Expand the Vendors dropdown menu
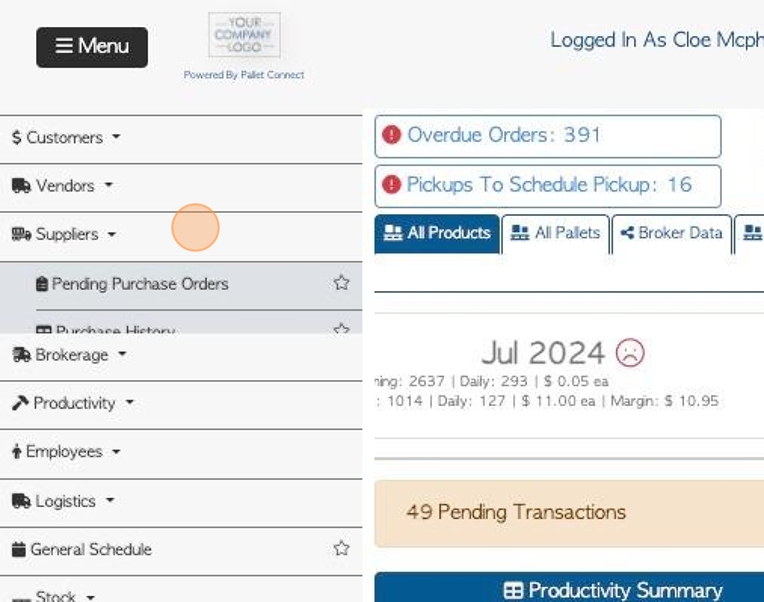This screenshot has width=764, height=602. [x=62, y=186]
